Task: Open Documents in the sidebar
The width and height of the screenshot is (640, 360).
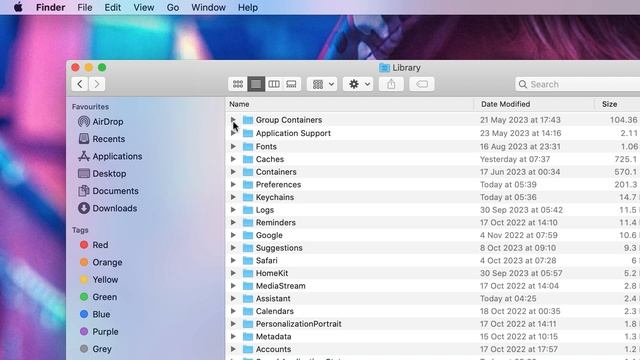Action: click(108, 191)
